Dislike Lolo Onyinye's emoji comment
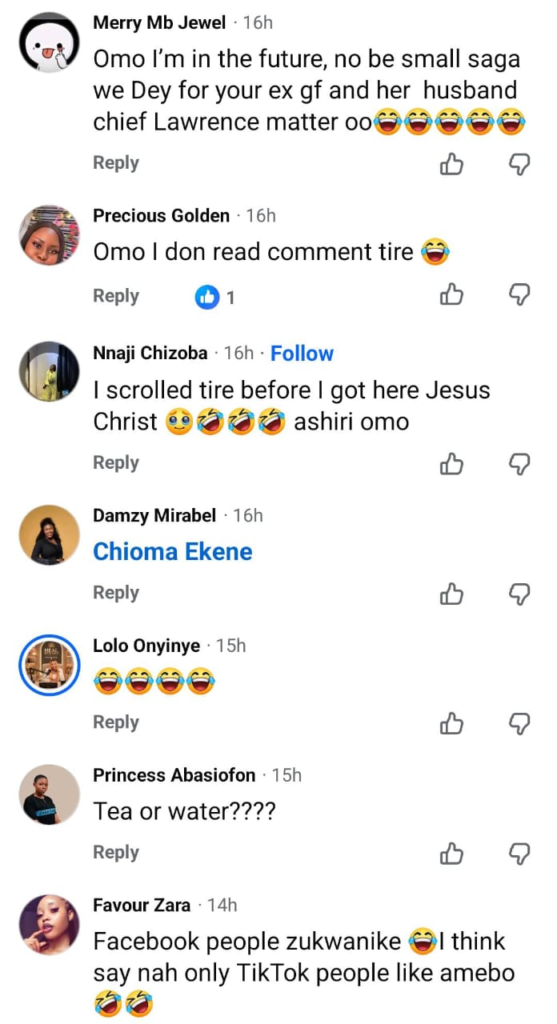Screen dimensions: 557x1024 tap(519, 723)
